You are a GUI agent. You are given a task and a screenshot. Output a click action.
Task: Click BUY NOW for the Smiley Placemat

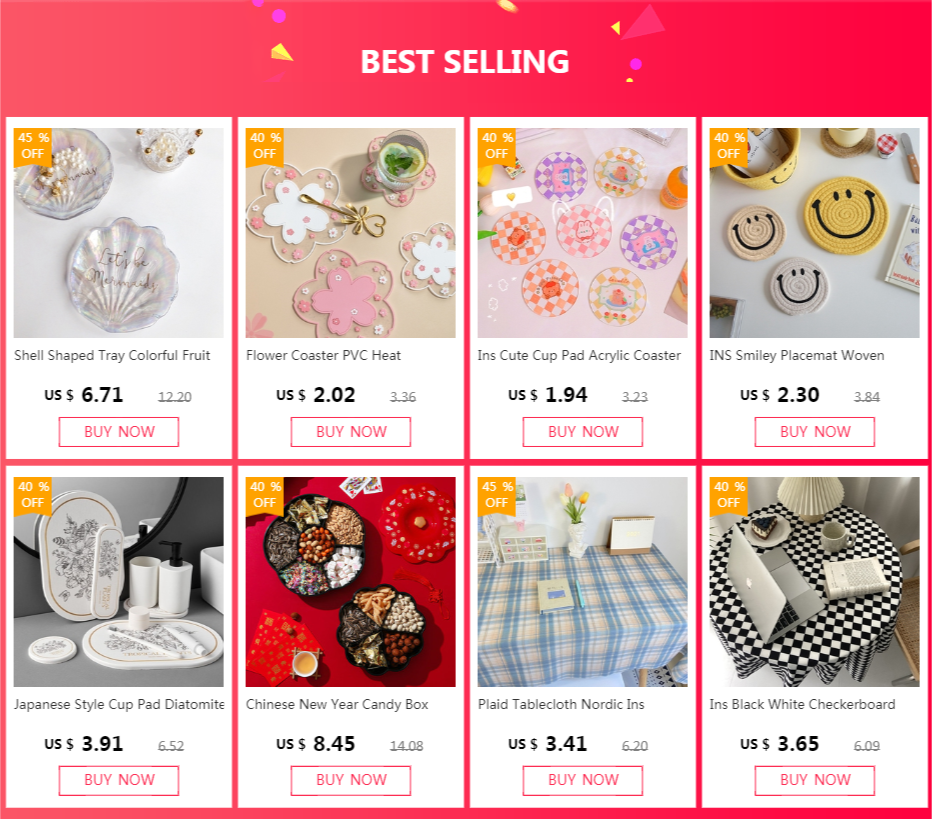coord(815,431)
